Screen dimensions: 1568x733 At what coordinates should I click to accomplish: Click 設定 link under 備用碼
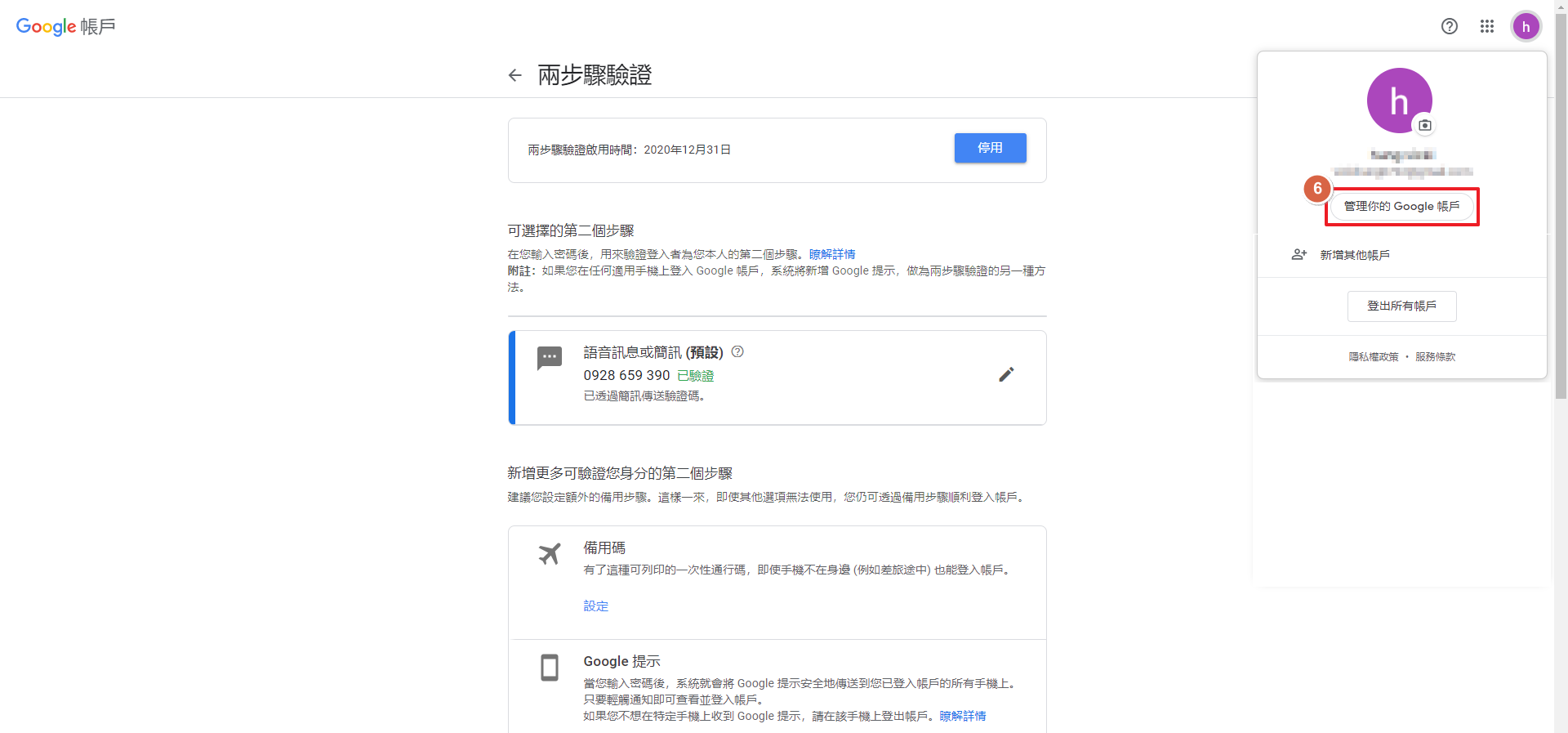pyautogui.click(x=595, y=606)
